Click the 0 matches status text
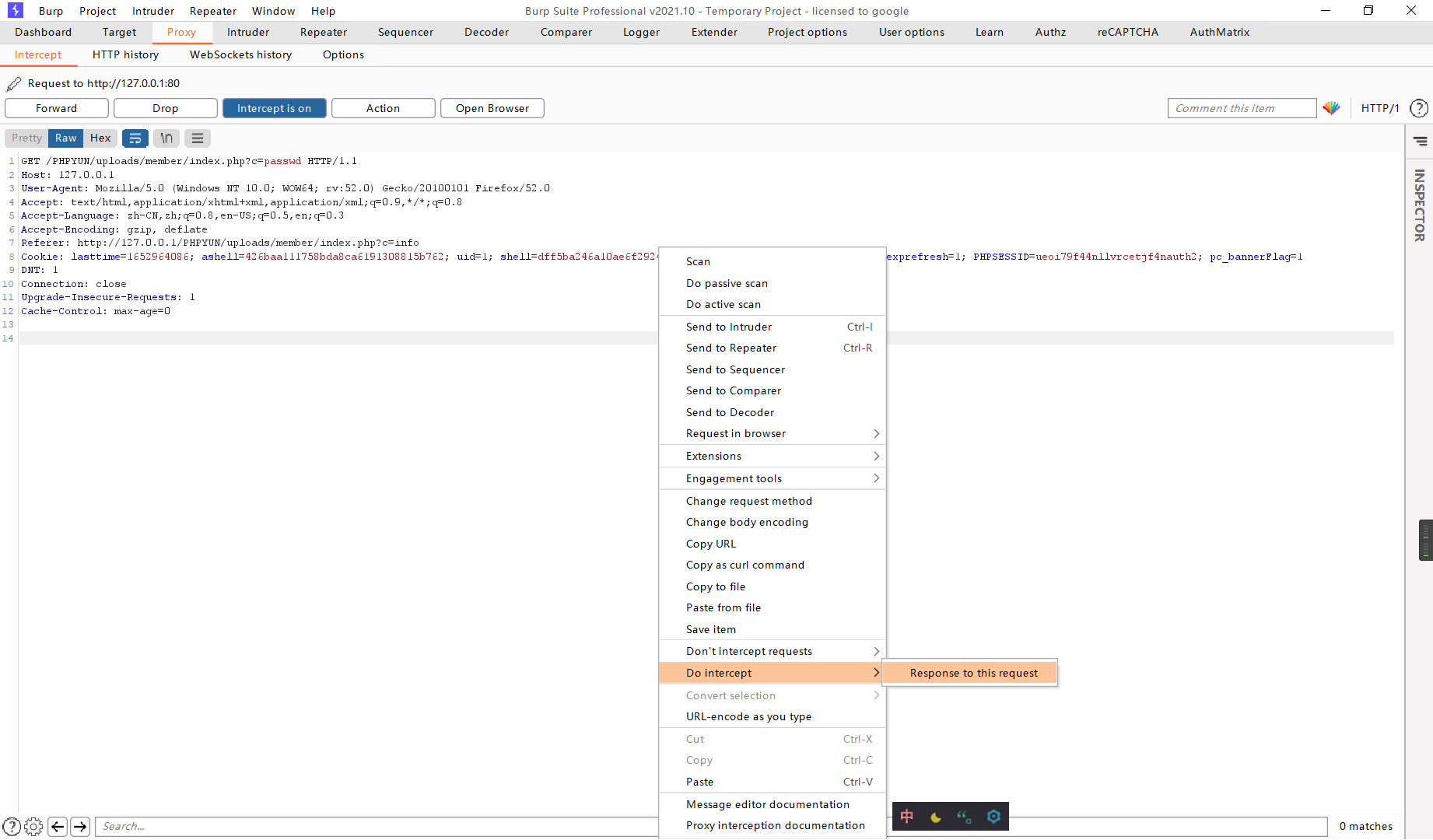Image resolution: width=1433 pixels, height=840 pixels. pos(1366,826)
